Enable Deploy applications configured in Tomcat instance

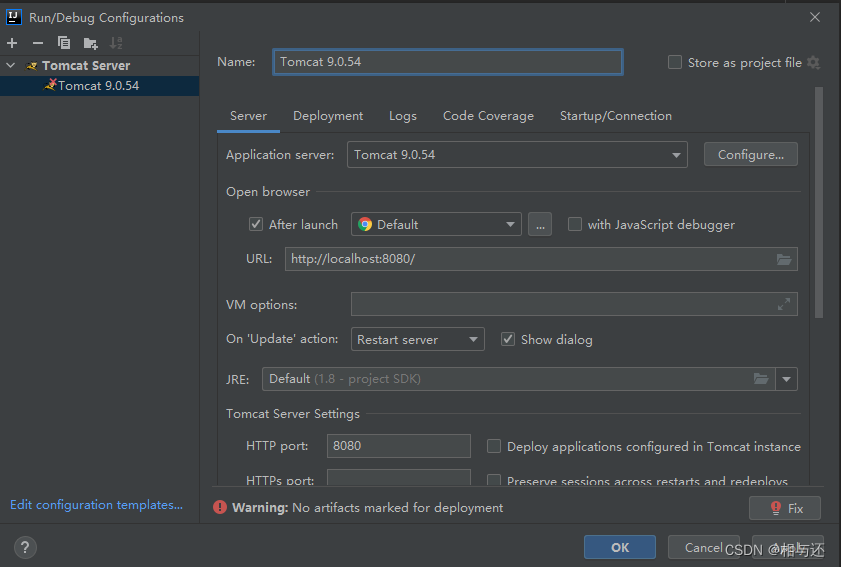493,446
